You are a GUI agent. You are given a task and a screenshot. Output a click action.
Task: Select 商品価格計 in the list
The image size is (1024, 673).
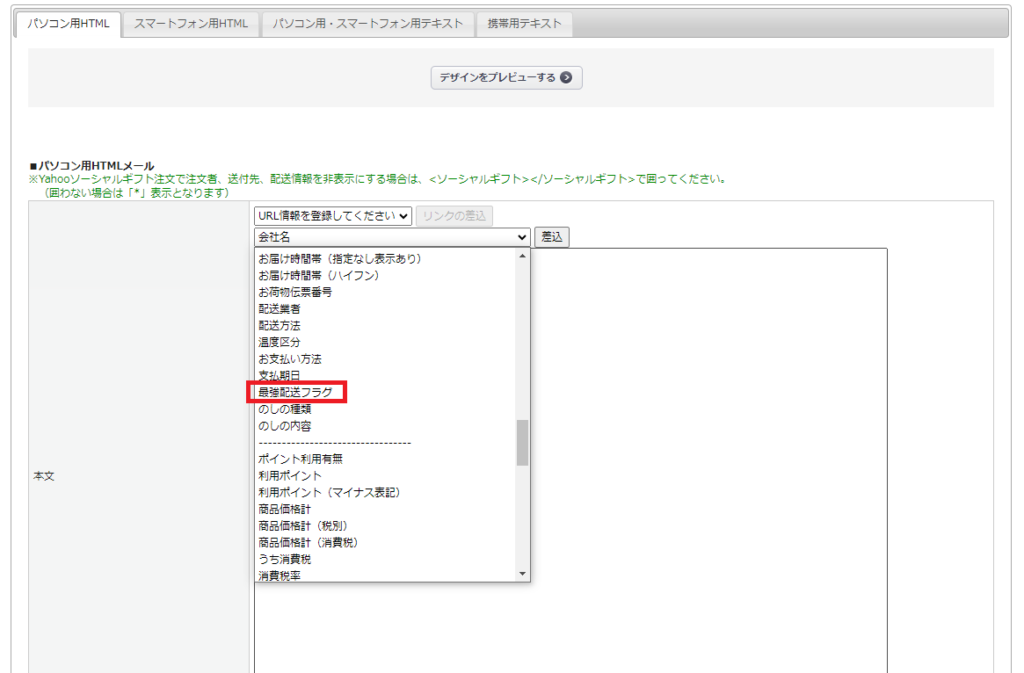(386, 509)
